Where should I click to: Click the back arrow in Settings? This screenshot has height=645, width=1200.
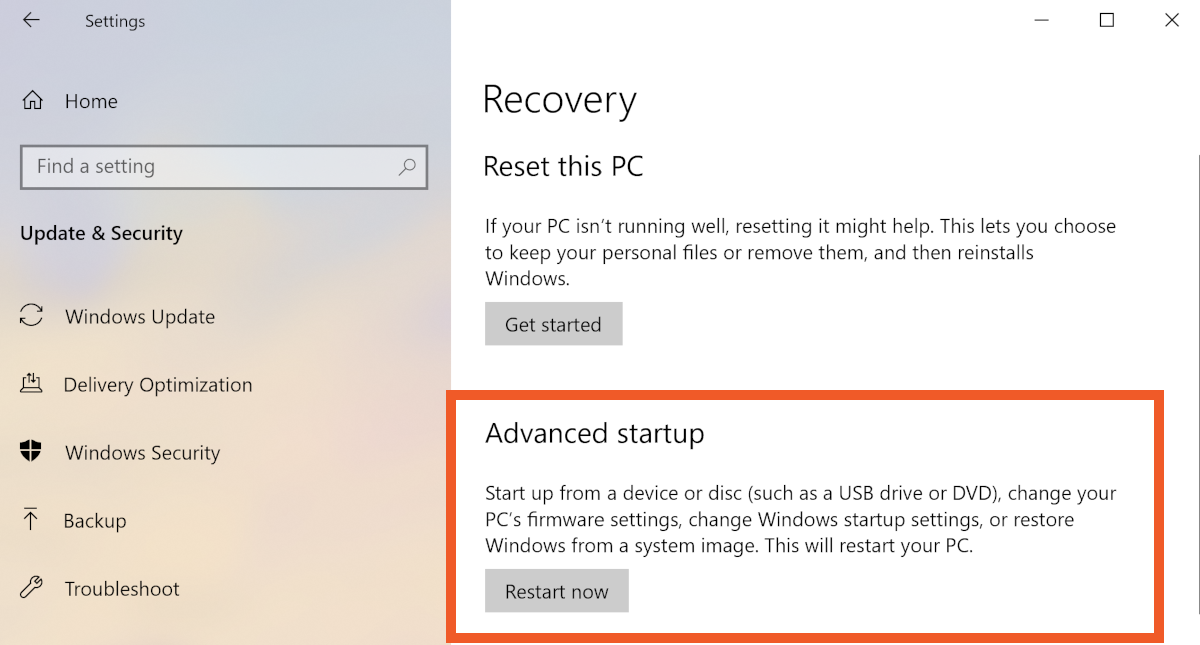coord(31,20)
